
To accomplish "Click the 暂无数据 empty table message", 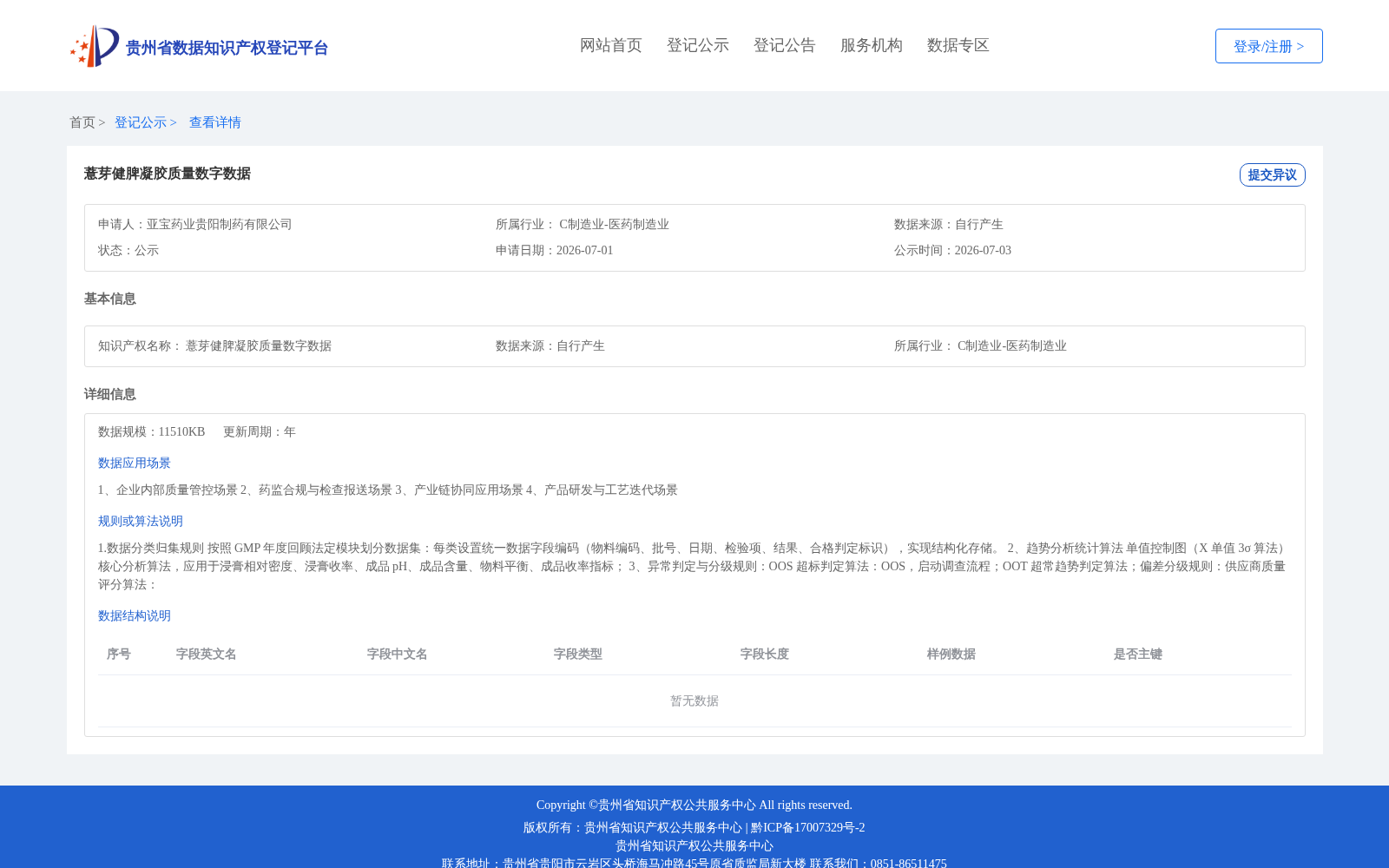I will (x=694, y=700).
